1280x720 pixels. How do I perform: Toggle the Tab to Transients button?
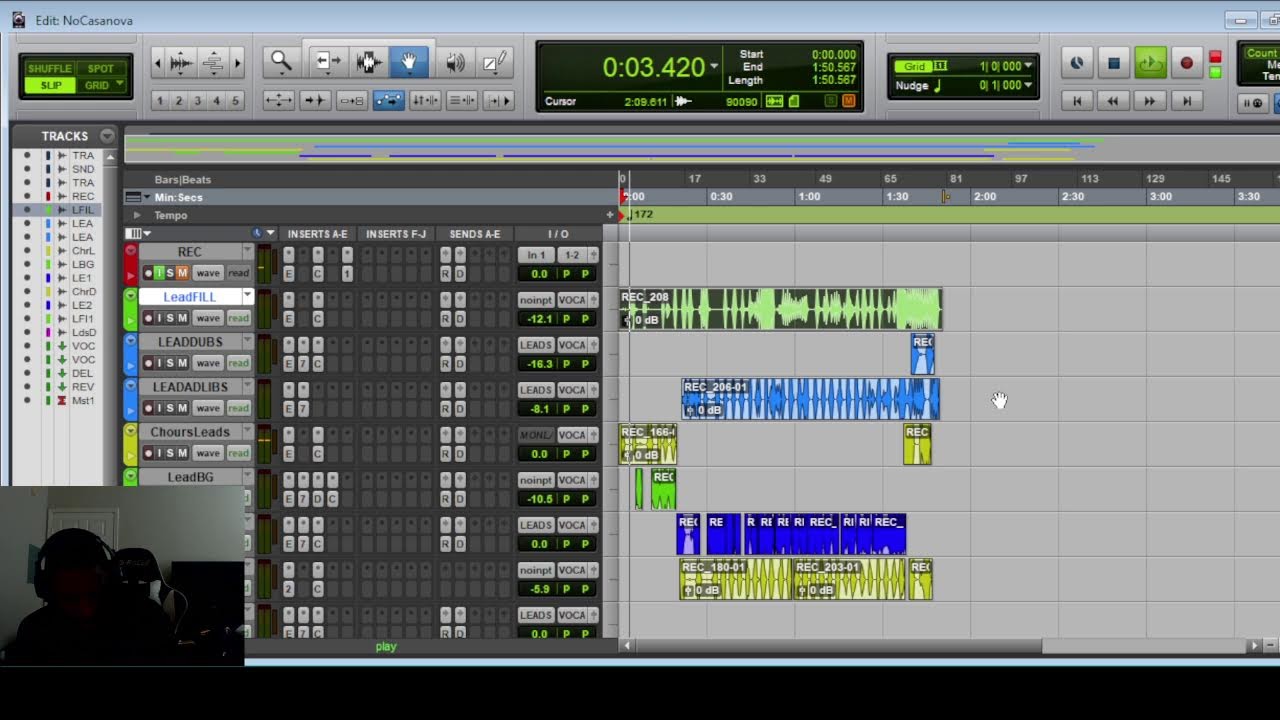click(314, 100)
